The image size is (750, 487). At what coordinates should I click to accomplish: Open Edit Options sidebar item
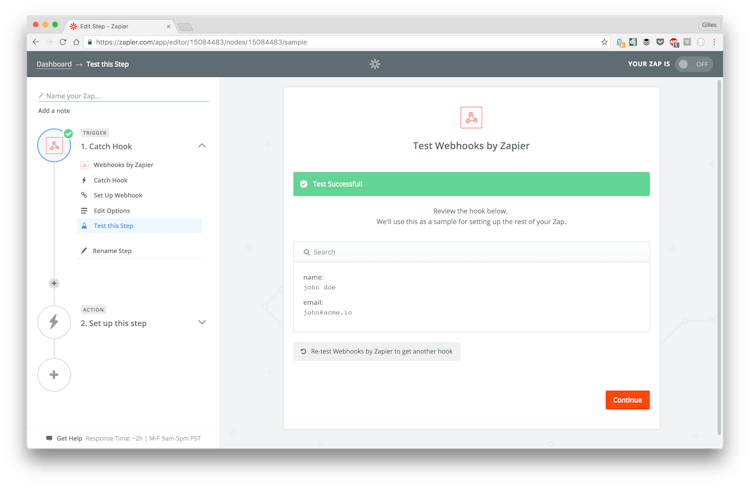tap(112, 211)
